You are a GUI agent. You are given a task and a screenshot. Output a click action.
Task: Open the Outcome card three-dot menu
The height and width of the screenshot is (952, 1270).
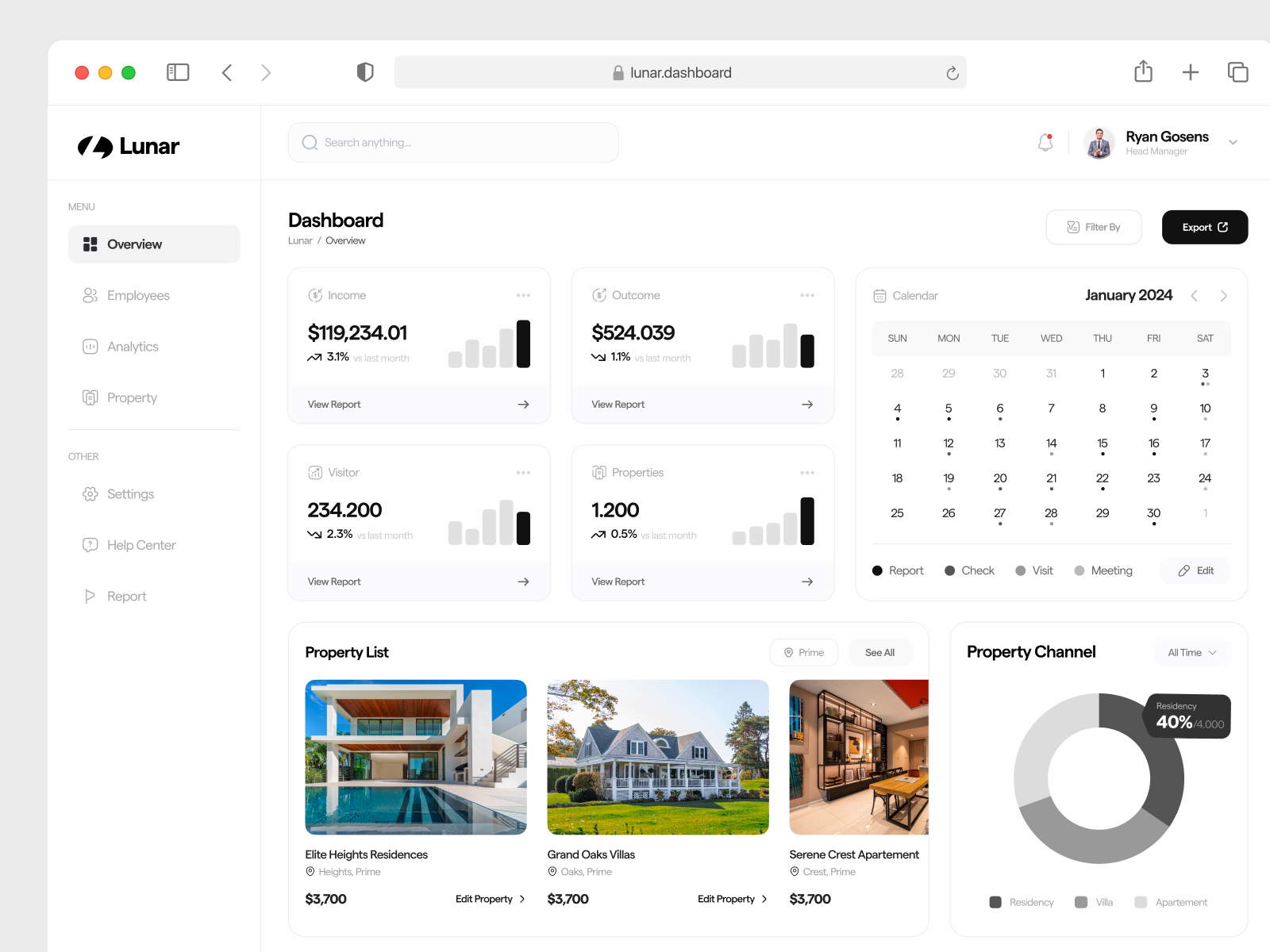pos(807,294)
